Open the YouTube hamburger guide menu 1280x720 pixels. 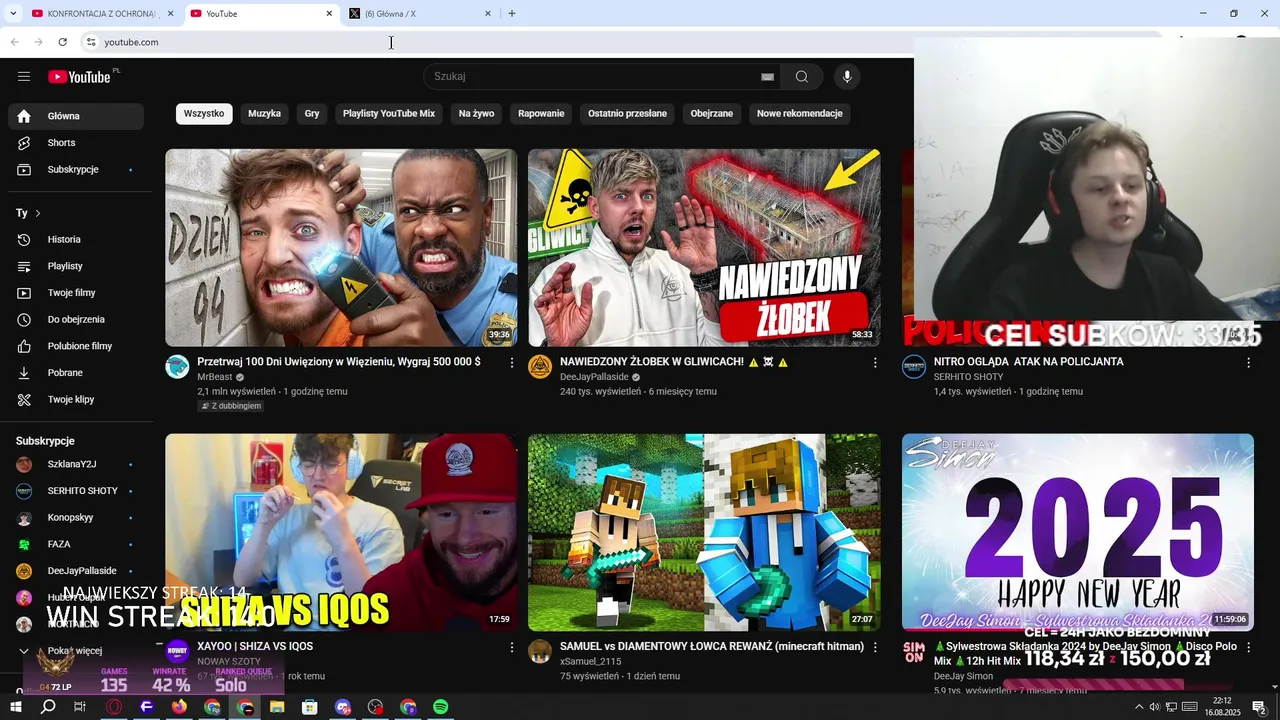[24, 77]
